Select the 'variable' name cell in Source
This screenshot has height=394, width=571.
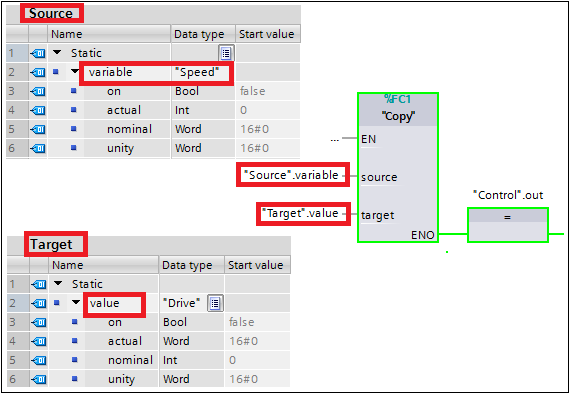pyautogui.click(x=126, y=72)
